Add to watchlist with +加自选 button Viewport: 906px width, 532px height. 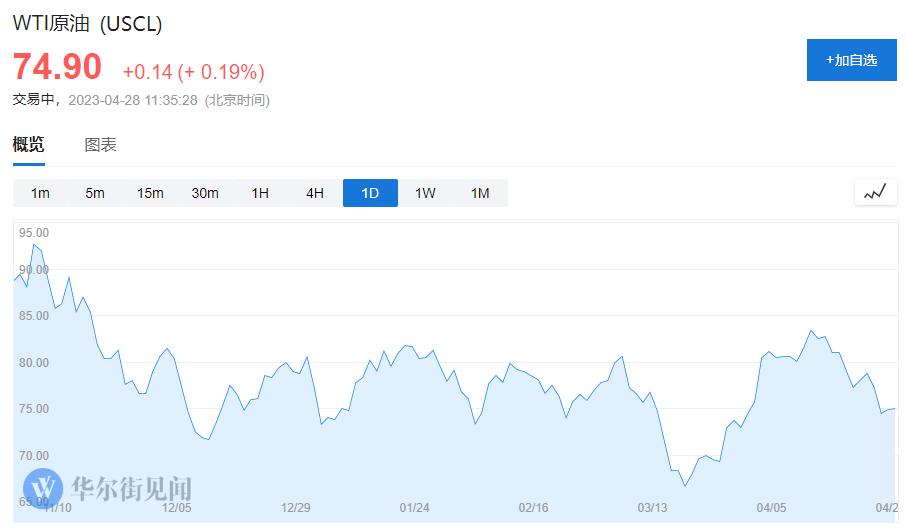tap(852, 60)
